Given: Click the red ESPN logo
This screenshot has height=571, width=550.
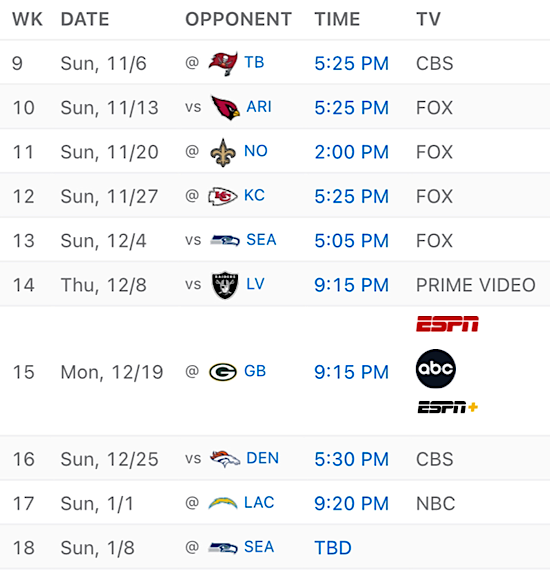Looking at the screenshot, I should 448,324.
